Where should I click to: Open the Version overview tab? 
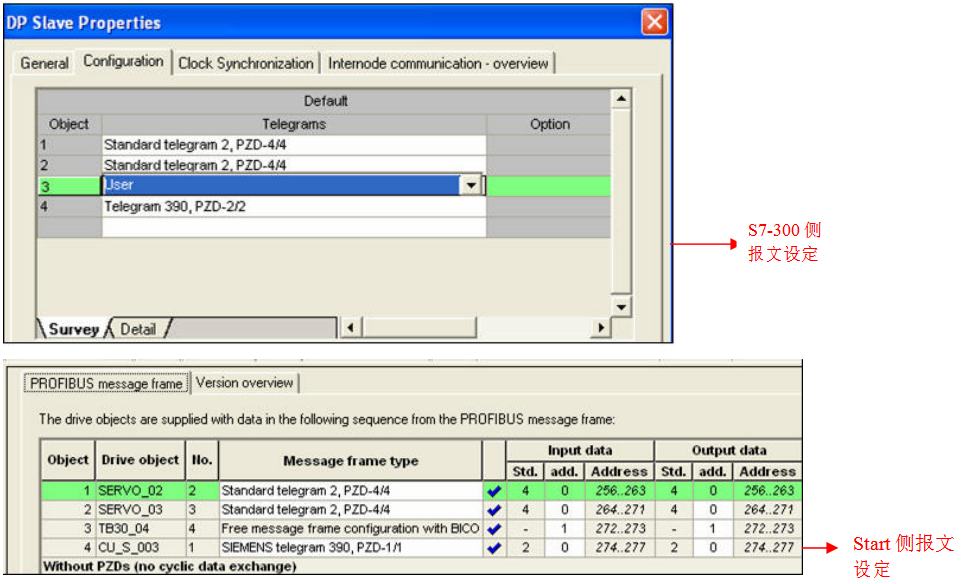(244, 383)
